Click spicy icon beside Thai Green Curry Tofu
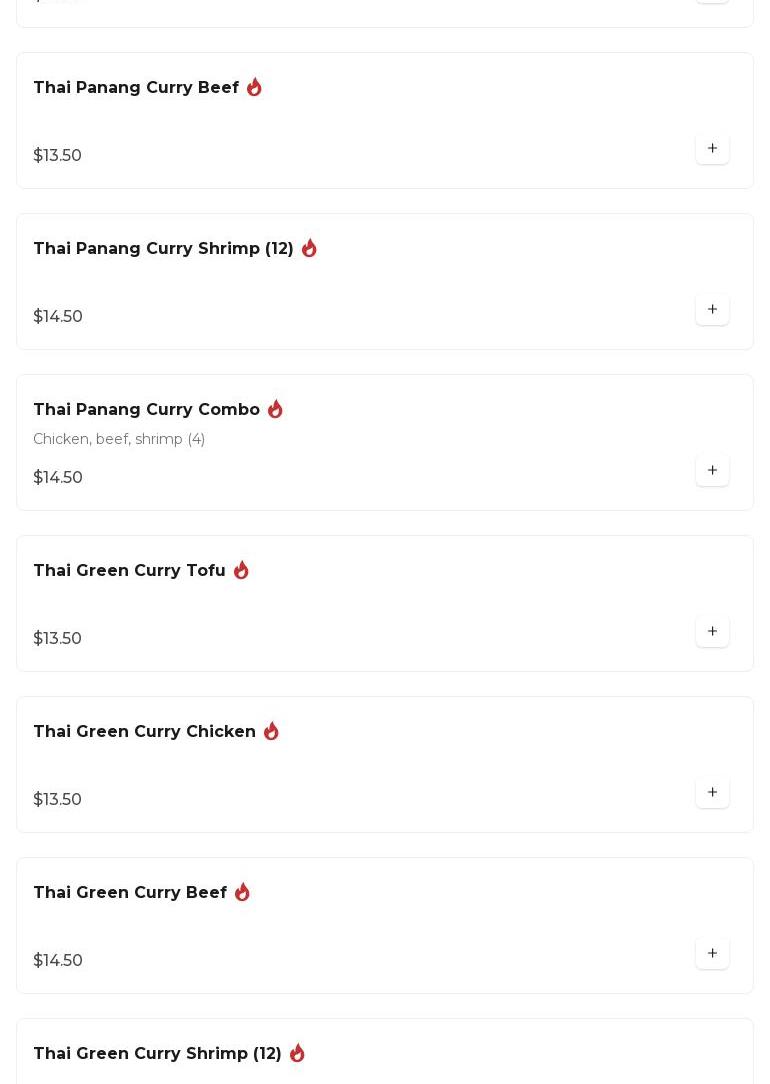Image resolution: width=770 pixels, height=1084 pixels. [x=241, y=570]
